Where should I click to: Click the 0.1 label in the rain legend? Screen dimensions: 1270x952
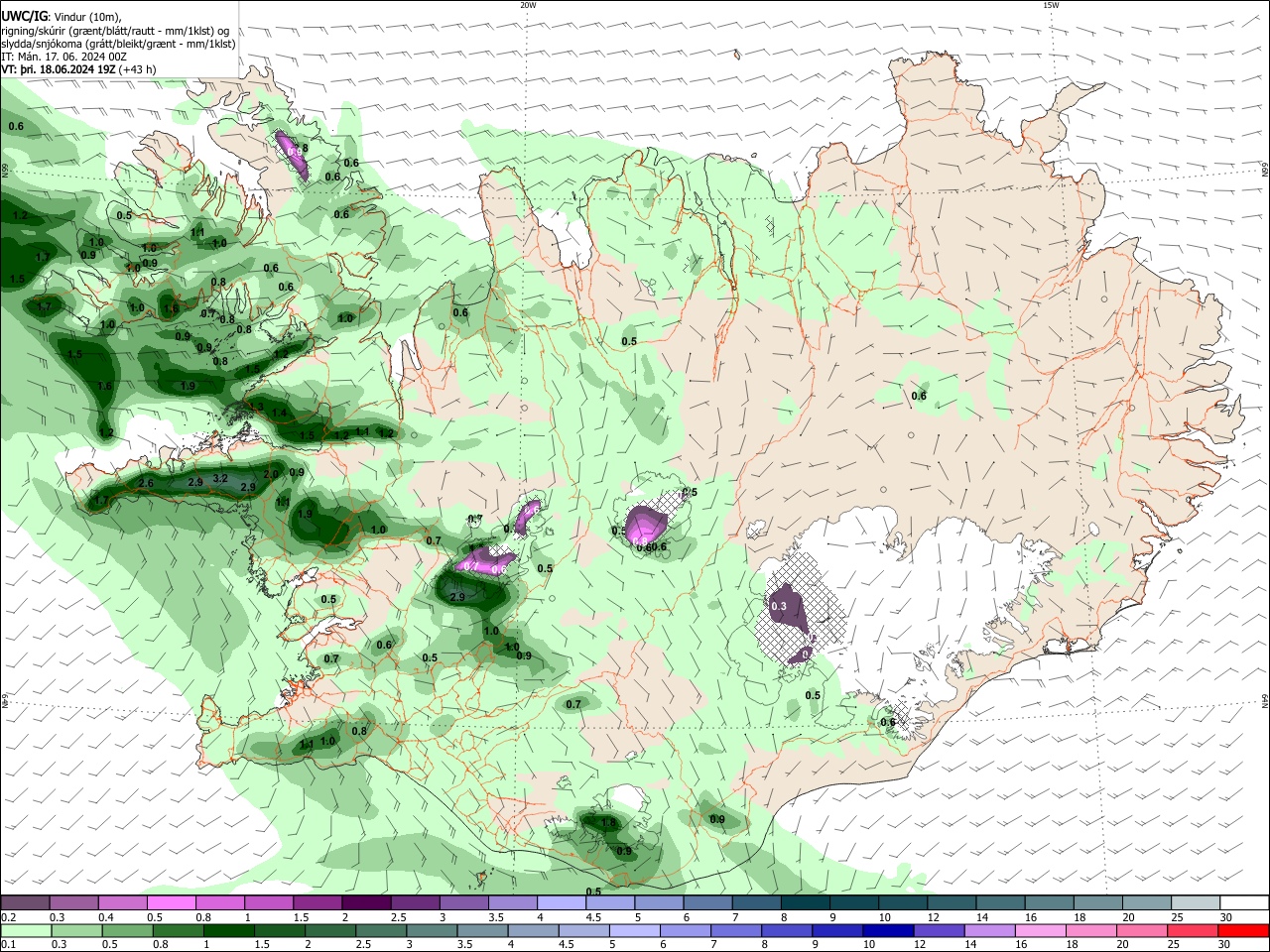[x=9, y=944]
